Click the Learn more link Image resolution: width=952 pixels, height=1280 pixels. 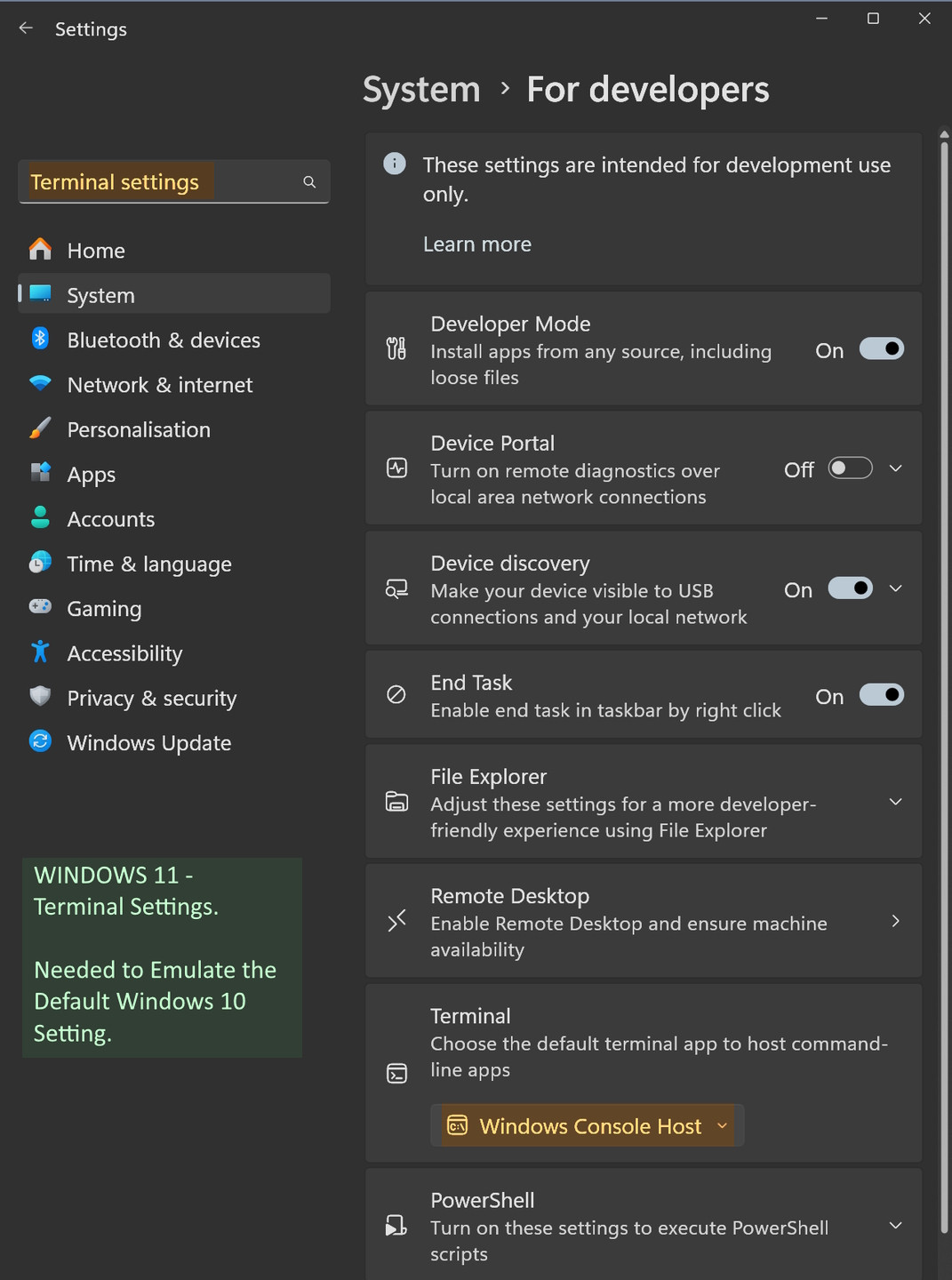tap(477, 244)
